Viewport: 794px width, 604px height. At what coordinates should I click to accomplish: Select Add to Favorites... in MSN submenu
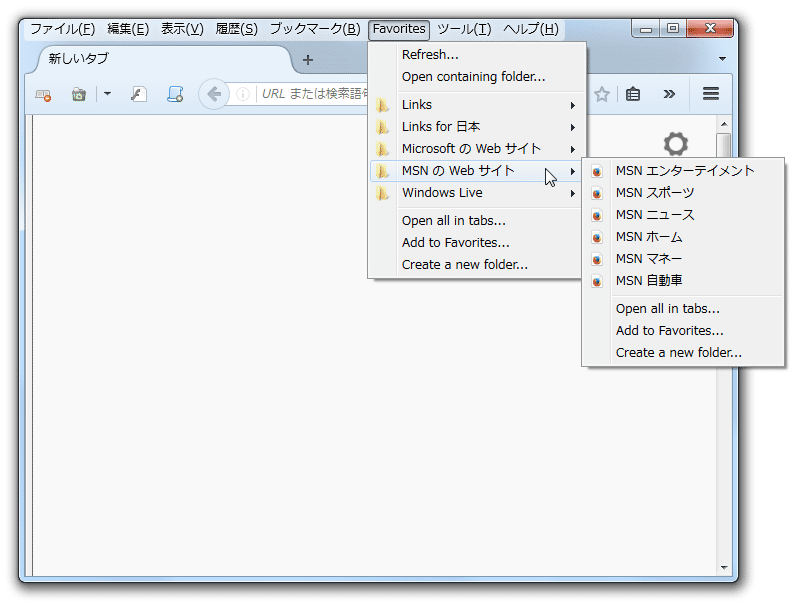[683, 331]
